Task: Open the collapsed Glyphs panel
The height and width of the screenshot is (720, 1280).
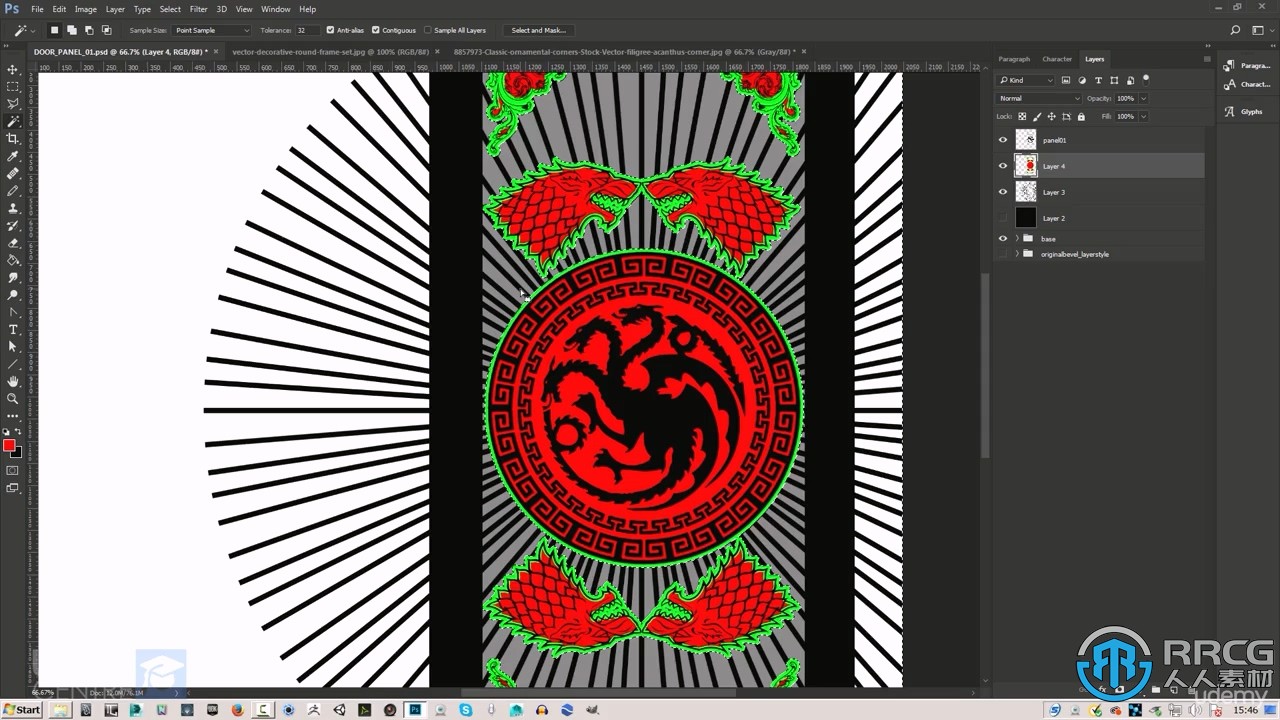Action: (1243, 112)
